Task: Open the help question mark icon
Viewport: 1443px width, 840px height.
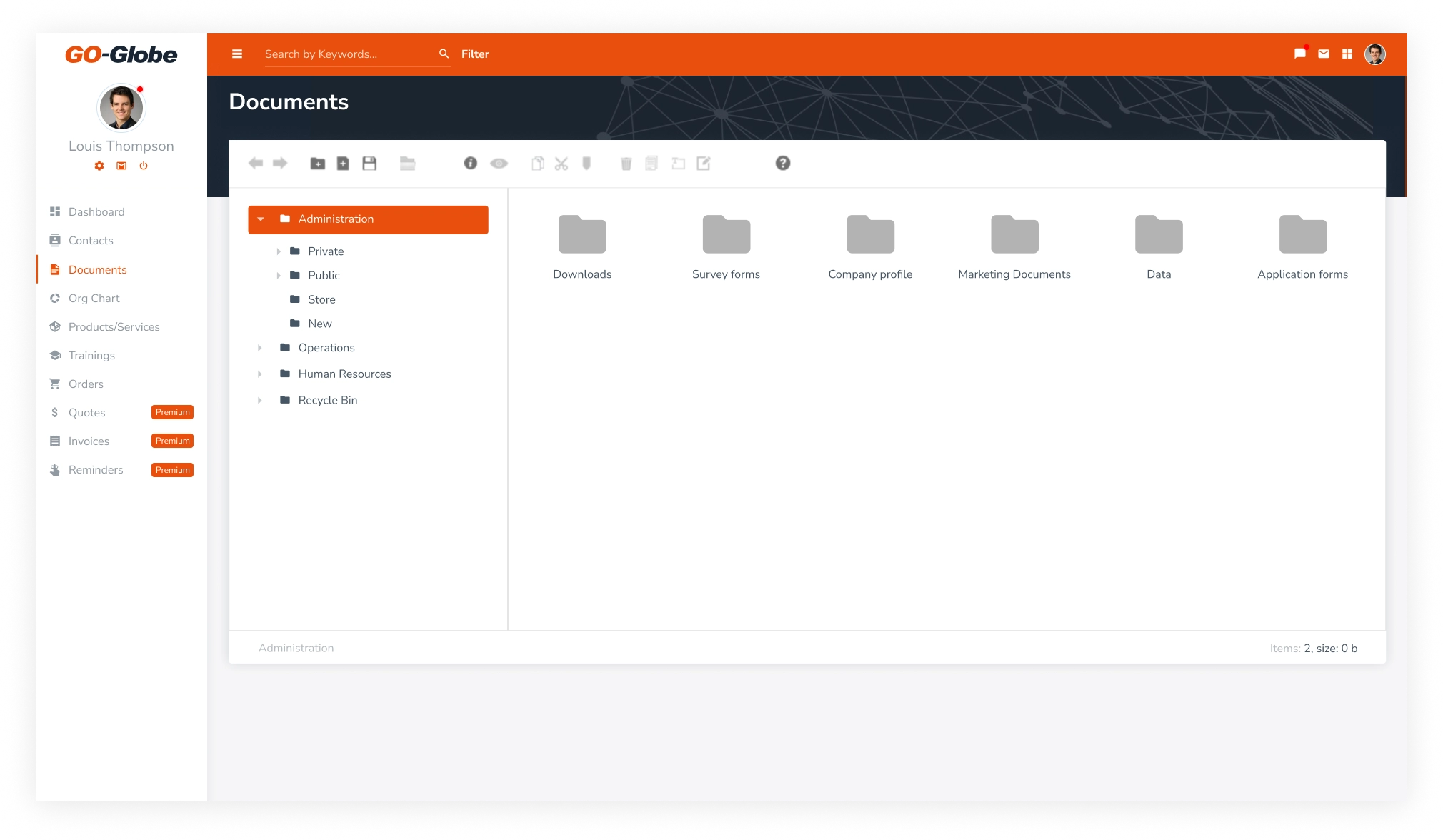Action: click(783, 164)
